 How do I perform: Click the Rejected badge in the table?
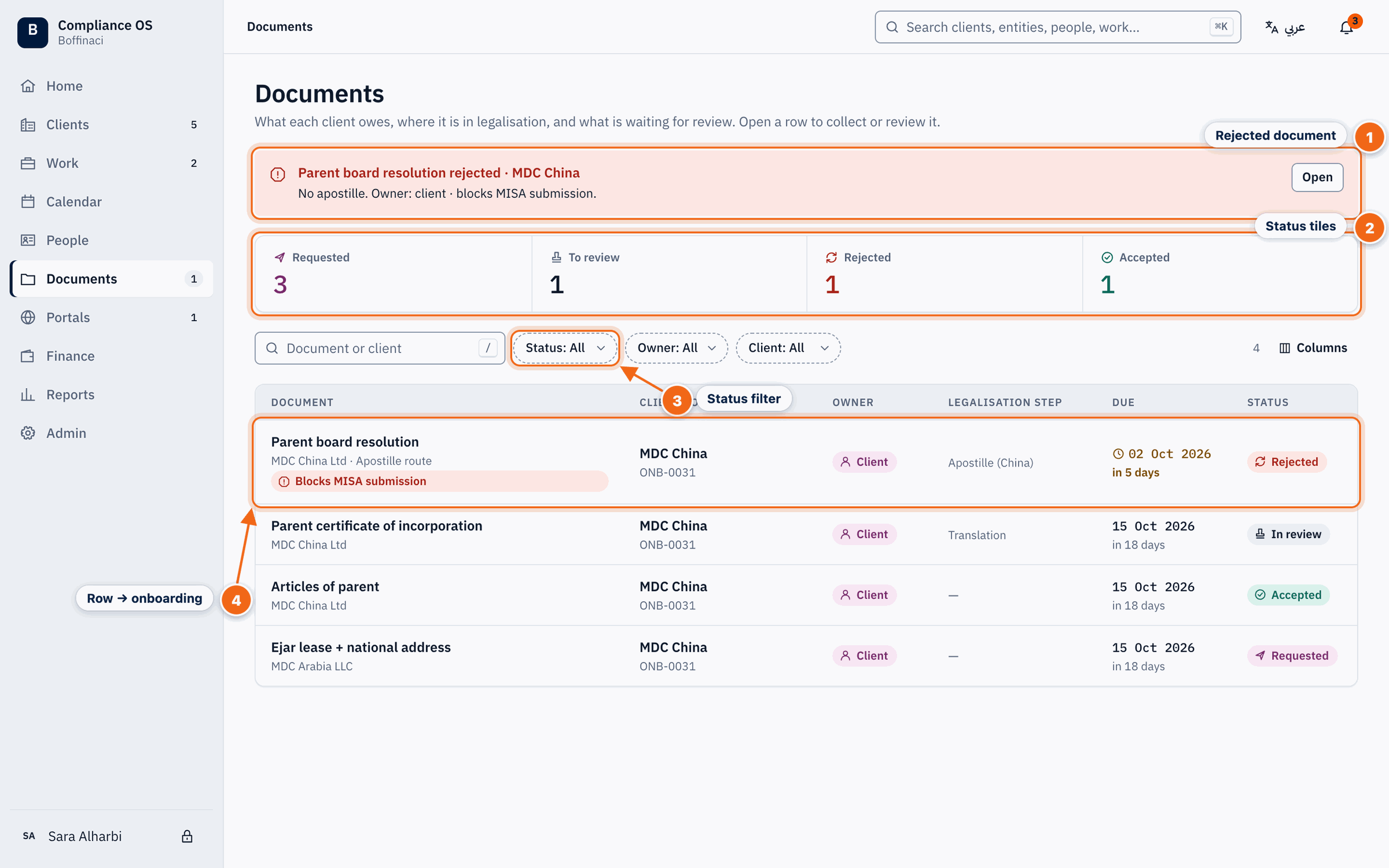[1287, 462]
